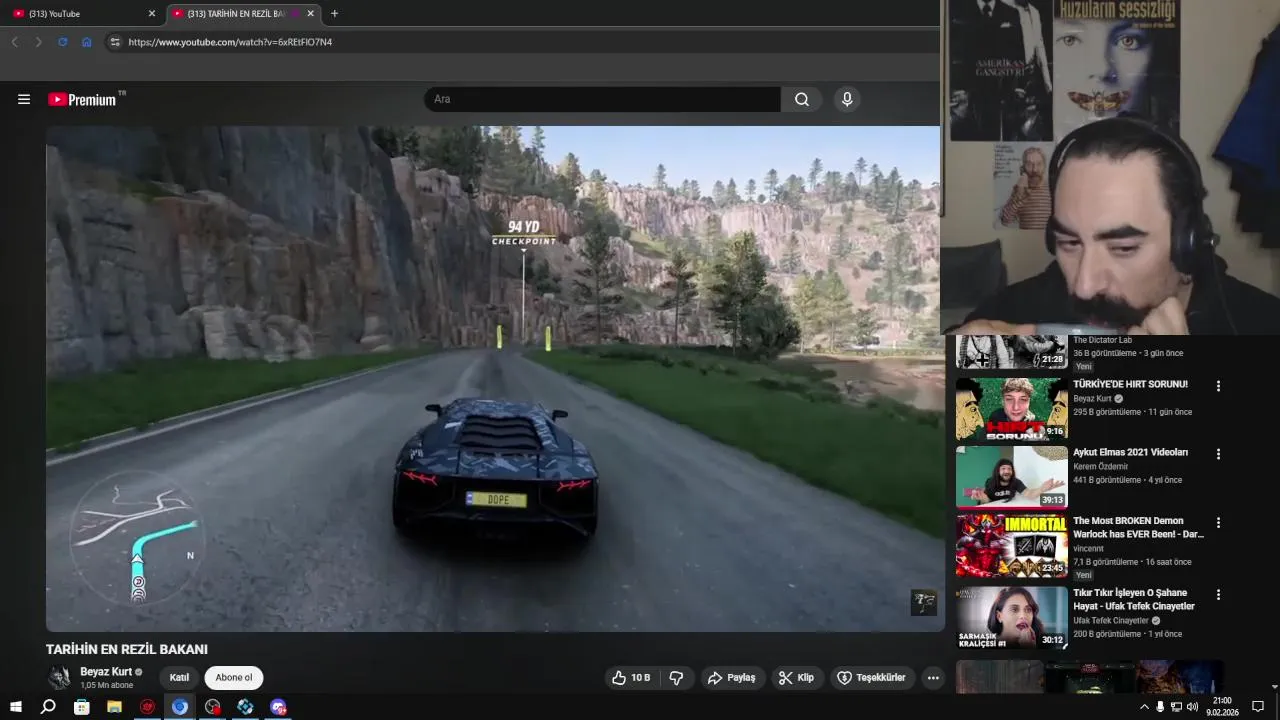Click microphone tray icon
The width and height of the screenshot is (1280, 720).
point(1160,707)
